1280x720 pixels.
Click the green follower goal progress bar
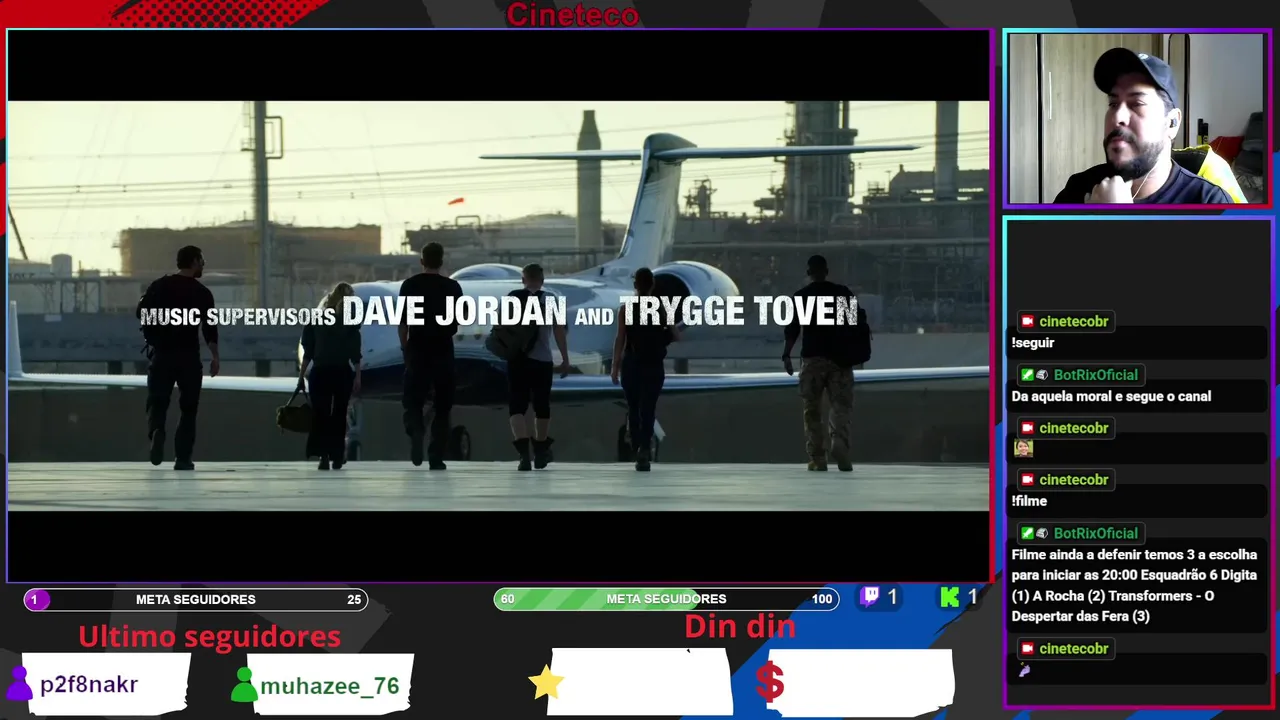[x=666, y=599]
